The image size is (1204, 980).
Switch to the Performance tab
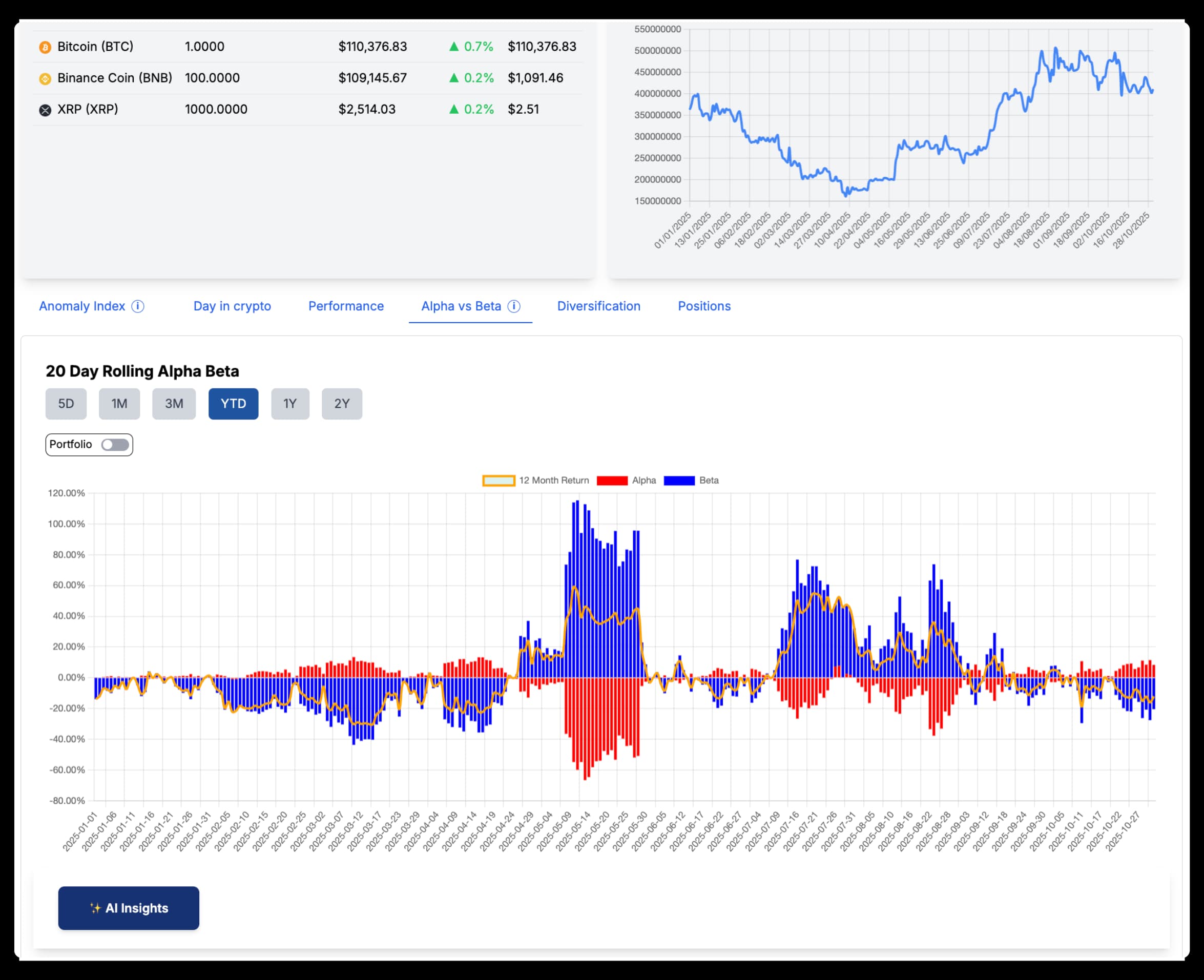click(x=345, y=306)
